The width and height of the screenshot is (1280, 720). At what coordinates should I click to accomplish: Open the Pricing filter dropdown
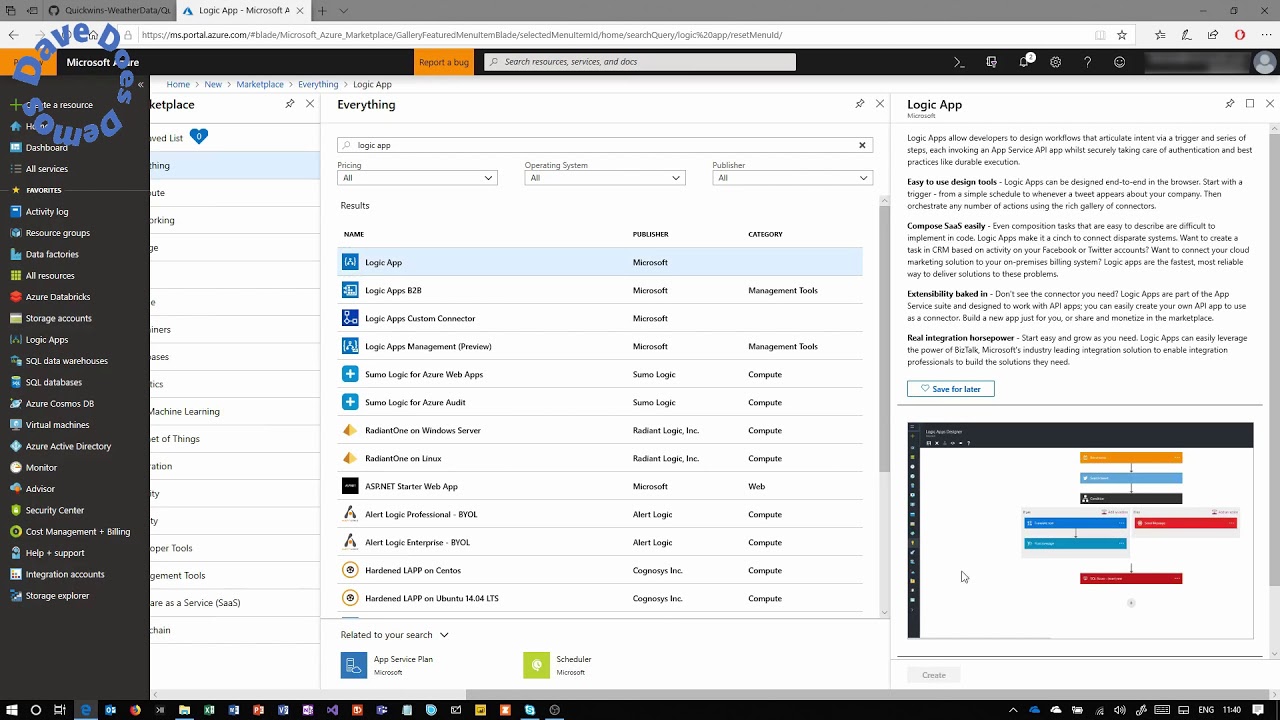(x=417, y=178)
